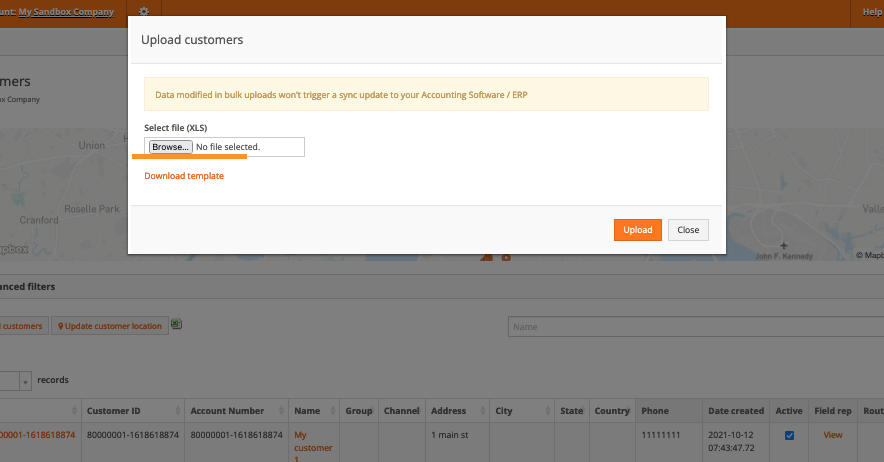Click the orange Upload button
884x462 pixels.
pyautogui.click(x=637, y=230)
